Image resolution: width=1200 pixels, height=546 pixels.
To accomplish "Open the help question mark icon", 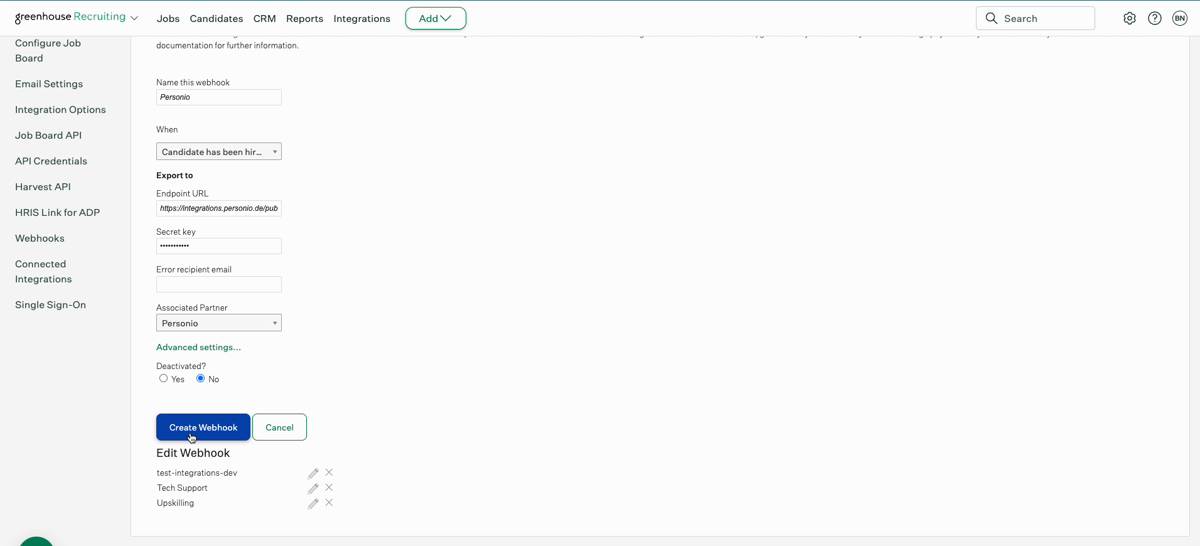I will click(x=1154, y=18).
